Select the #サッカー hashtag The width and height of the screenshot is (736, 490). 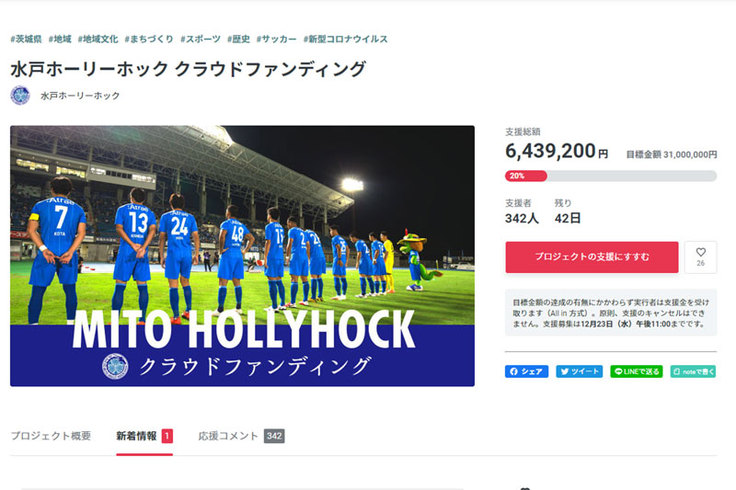(276, 39)
